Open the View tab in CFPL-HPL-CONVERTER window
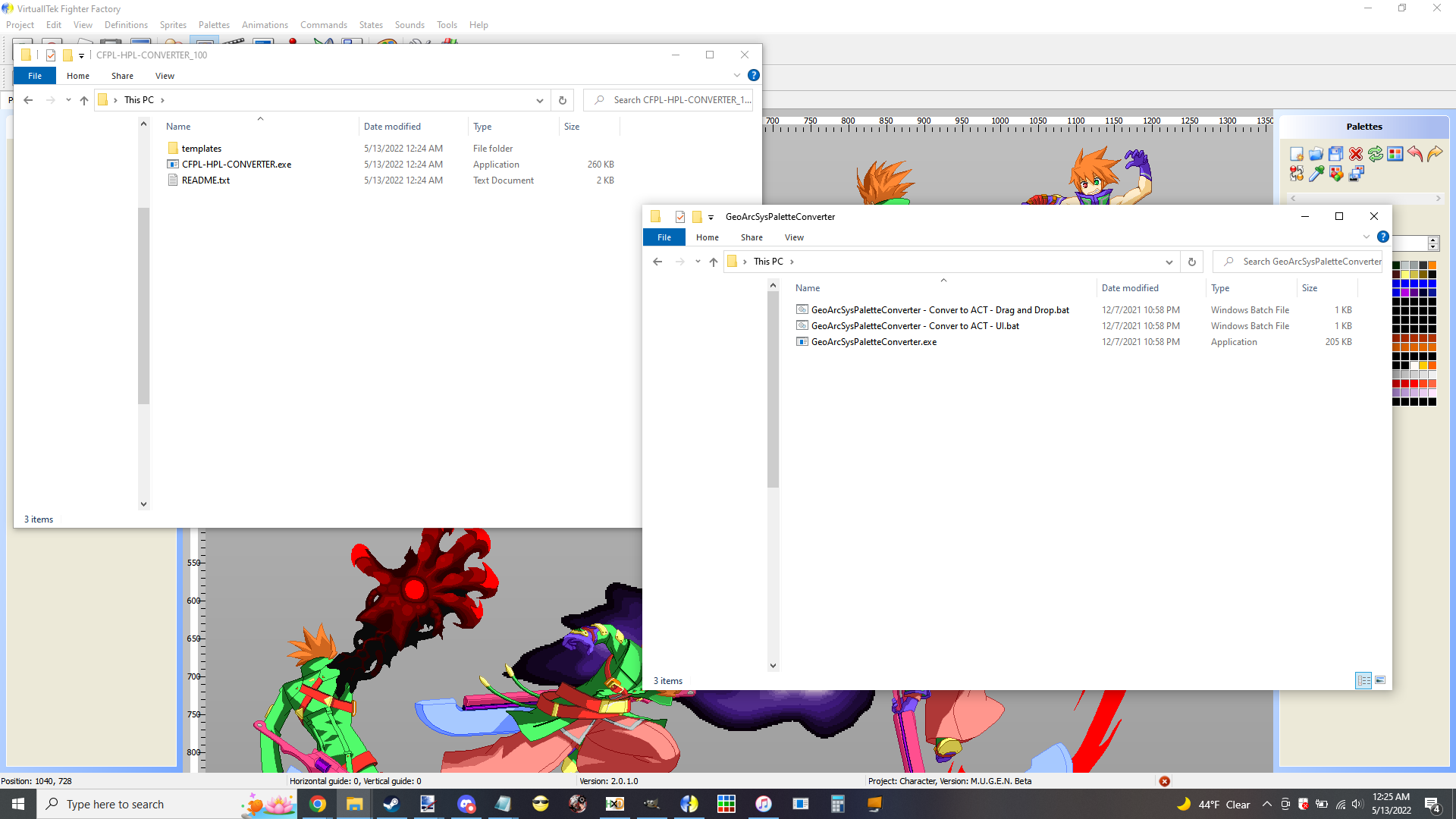Screen dimensions: 1456x819 pos(165,76)
